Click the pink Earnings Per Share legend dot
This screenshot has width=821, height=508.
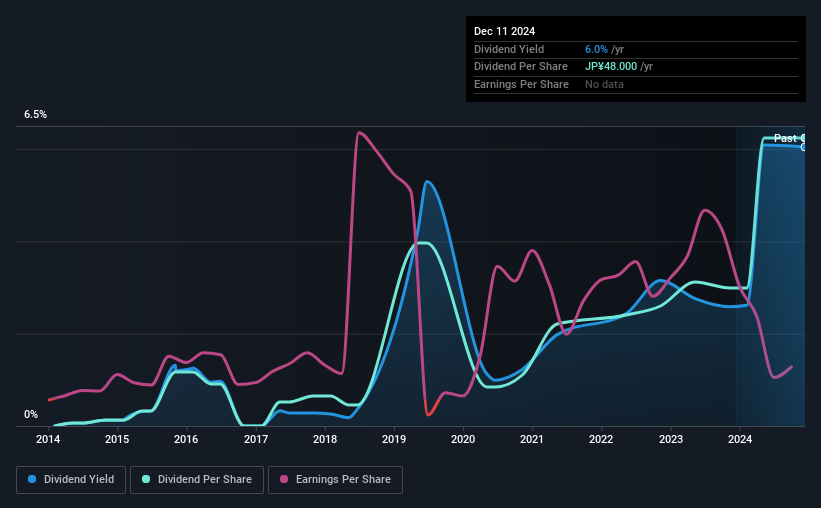point(284,479)
